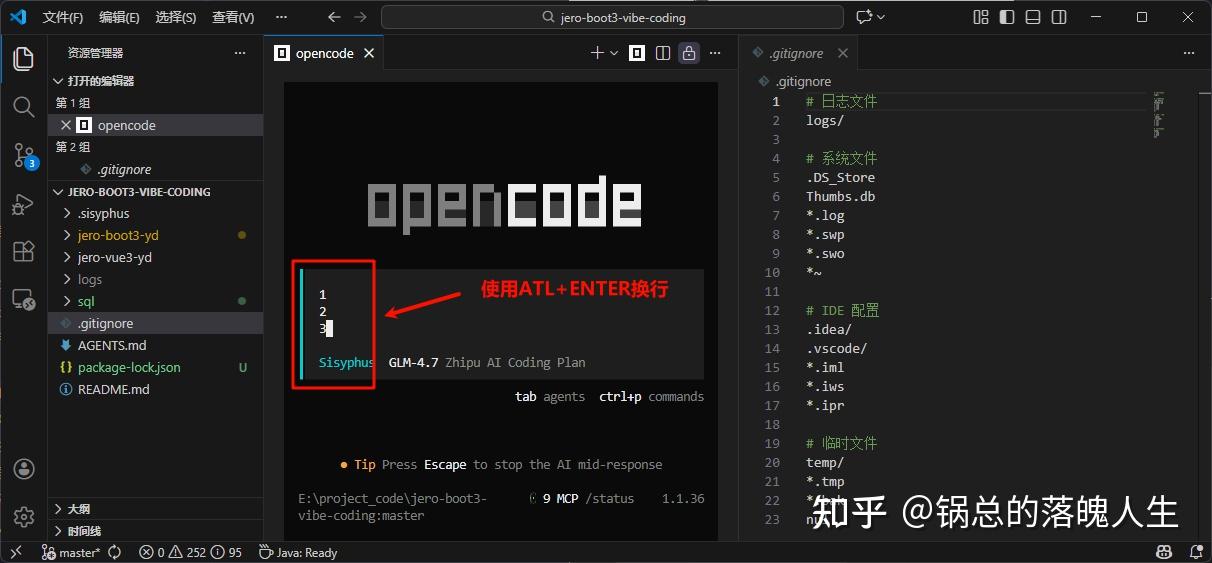Open more actions for opencode editor group
The width and height of the screenshot is (1212, 563).
715,53
